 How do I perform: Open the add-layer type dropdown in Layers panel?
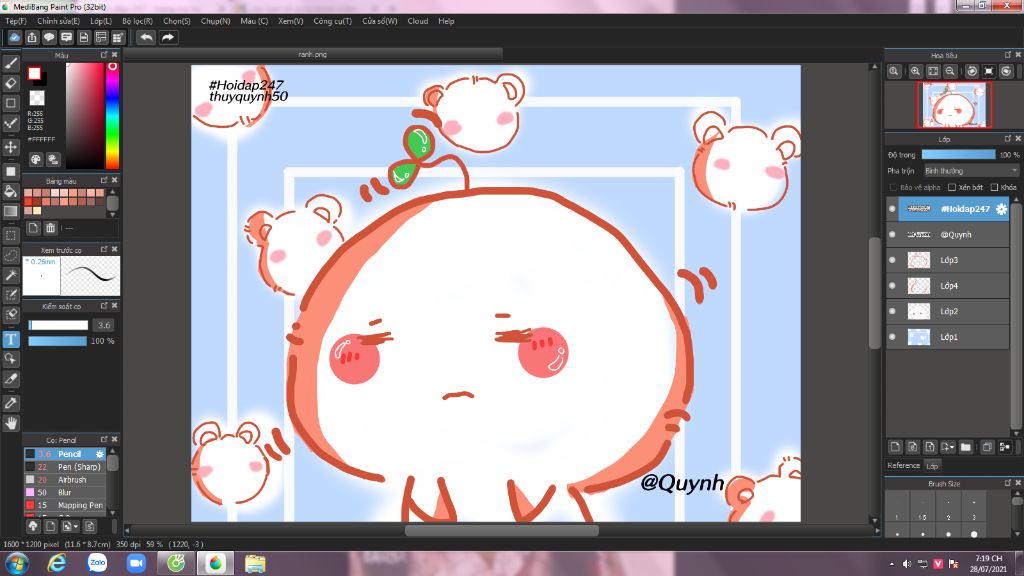coord(948,447)
